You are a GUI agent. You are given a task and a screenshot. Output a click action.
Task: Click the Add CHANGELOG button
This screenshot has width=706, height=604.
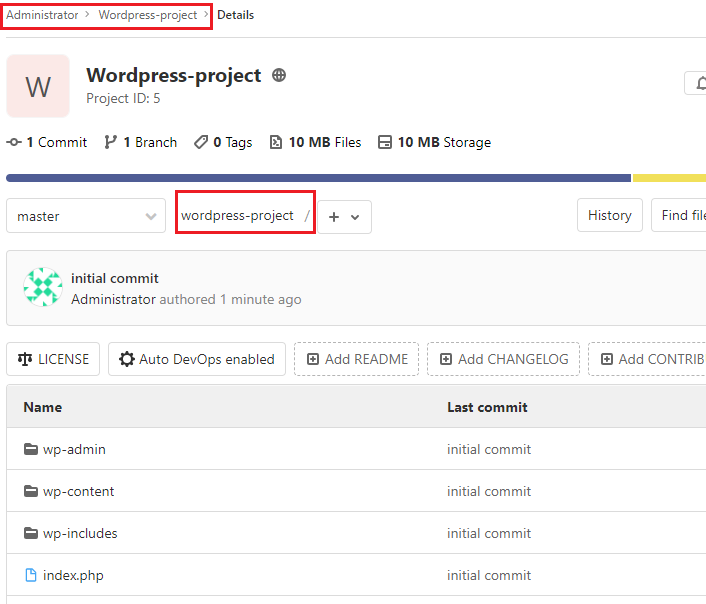503,359
